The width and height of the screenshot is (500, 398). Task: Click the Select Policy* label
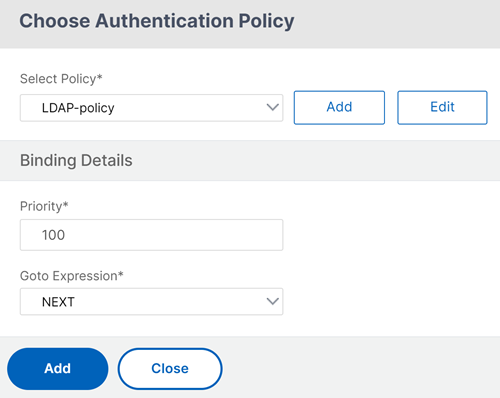(x=61, y=79)
